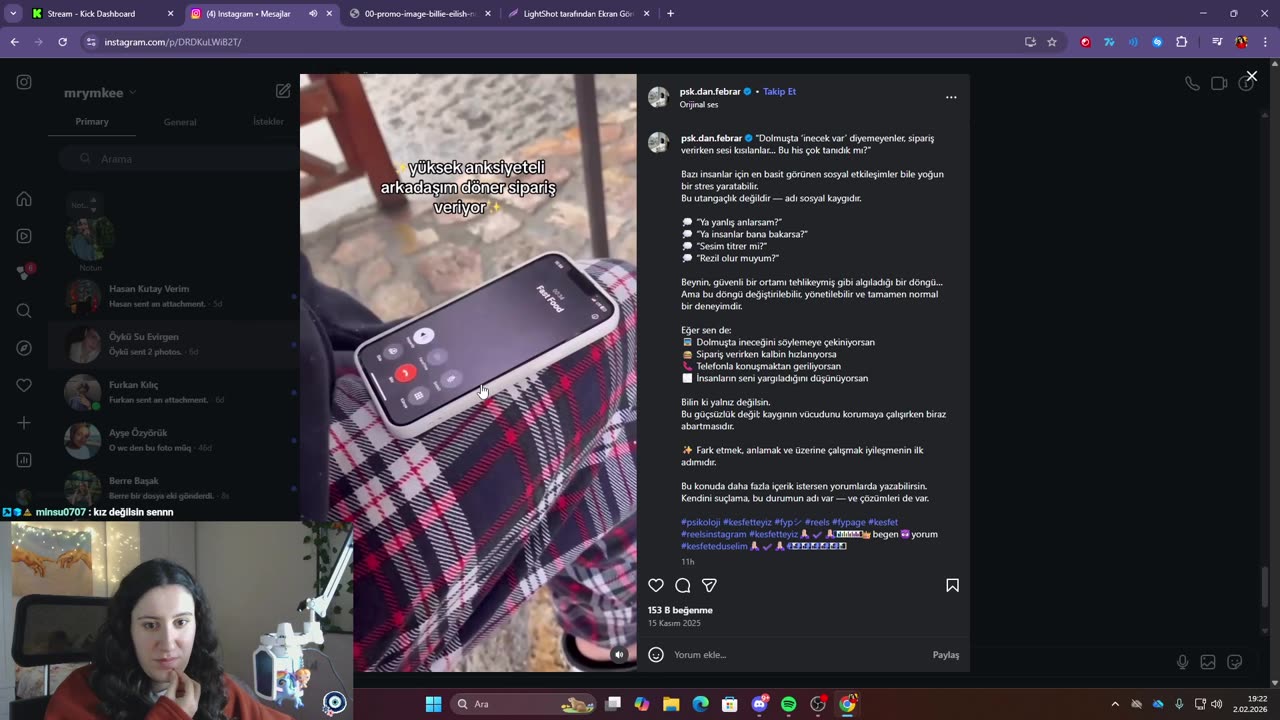Switch to the İstekler requests tab
This screenshot has width=1280, height=720.
[x=268, y=122]
